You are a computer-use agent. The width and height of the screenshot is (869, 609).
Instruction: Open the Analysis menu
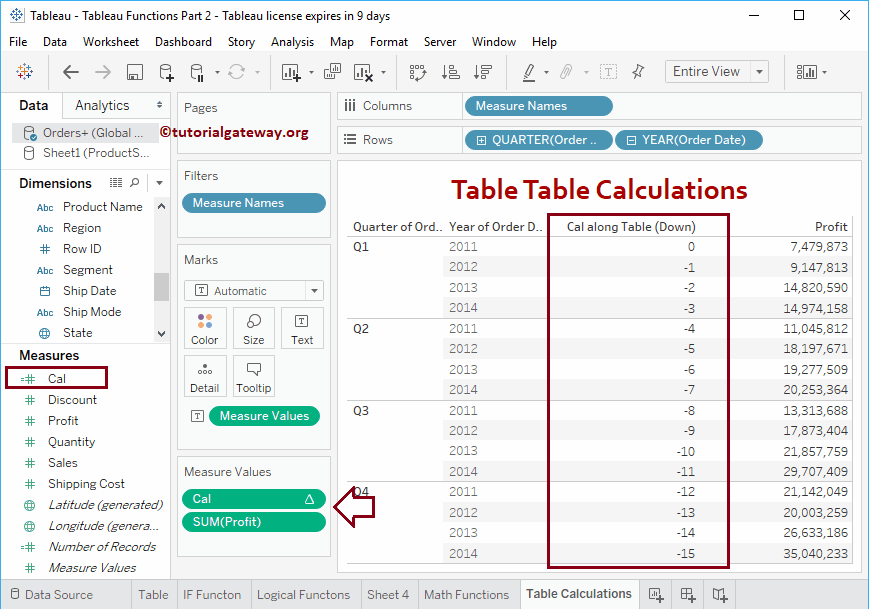[x=292, y=42]
